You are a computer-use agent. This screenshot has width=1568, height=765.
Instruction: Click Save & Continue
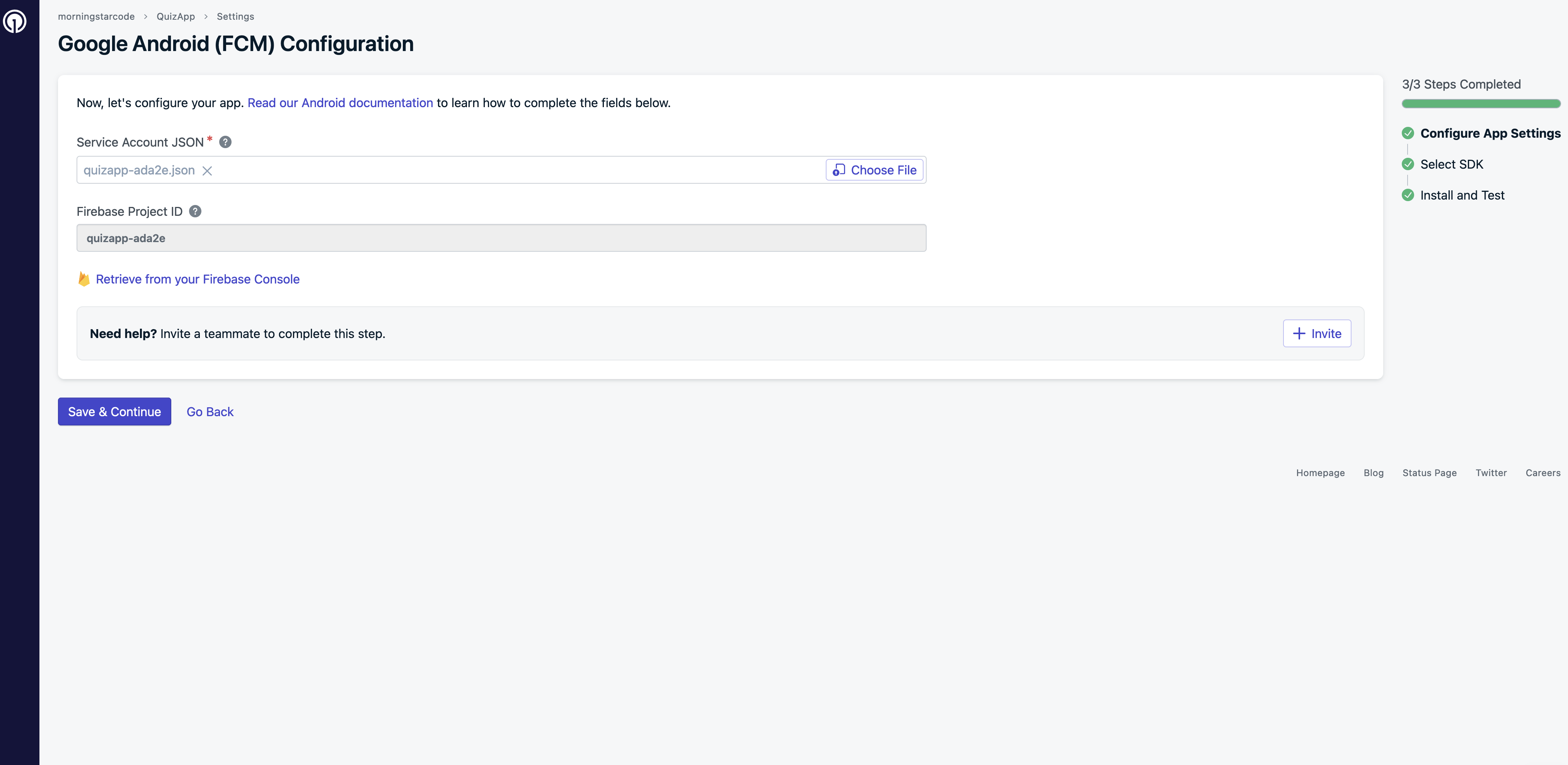pyautogui.click(x=114, y=412)
